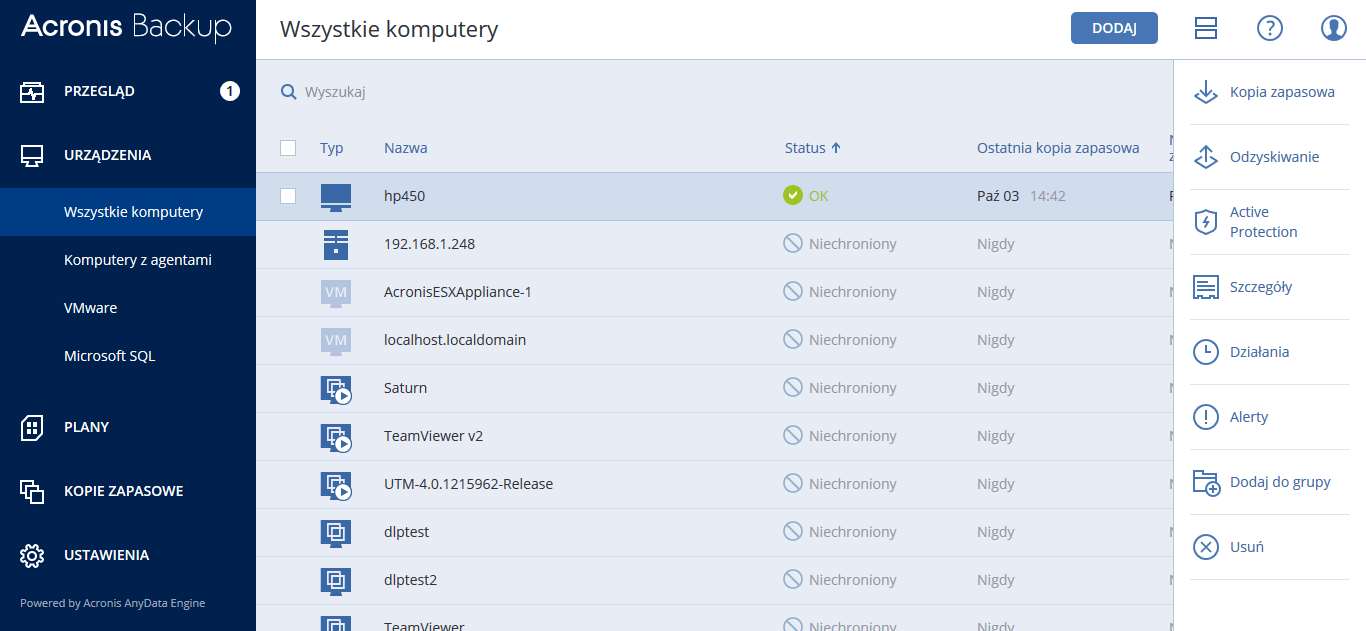Click the Active Protection shield icon
The width and height of the screenshot is (1366, 631).
point(1206,222)
